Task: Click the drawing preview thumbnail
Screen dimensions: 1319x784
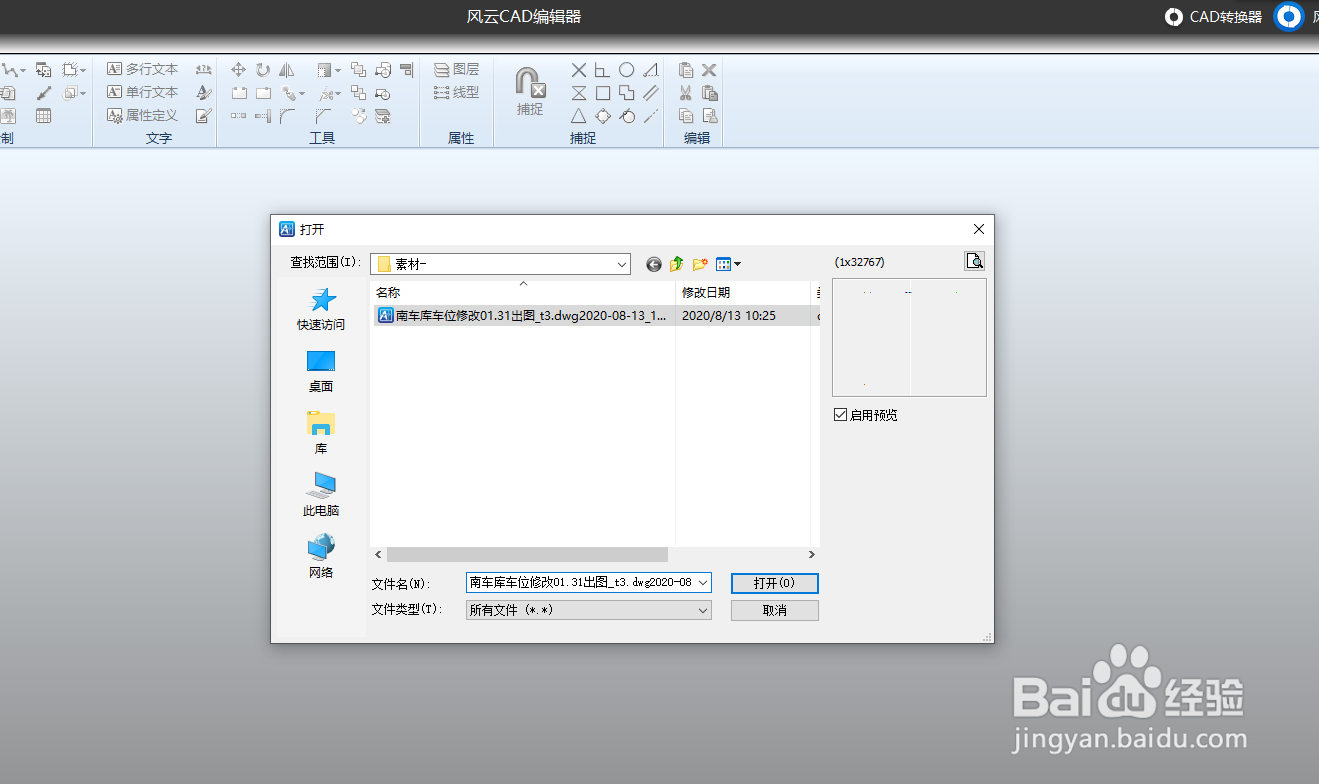Action: pyautogui.click(x=909, y=337)
